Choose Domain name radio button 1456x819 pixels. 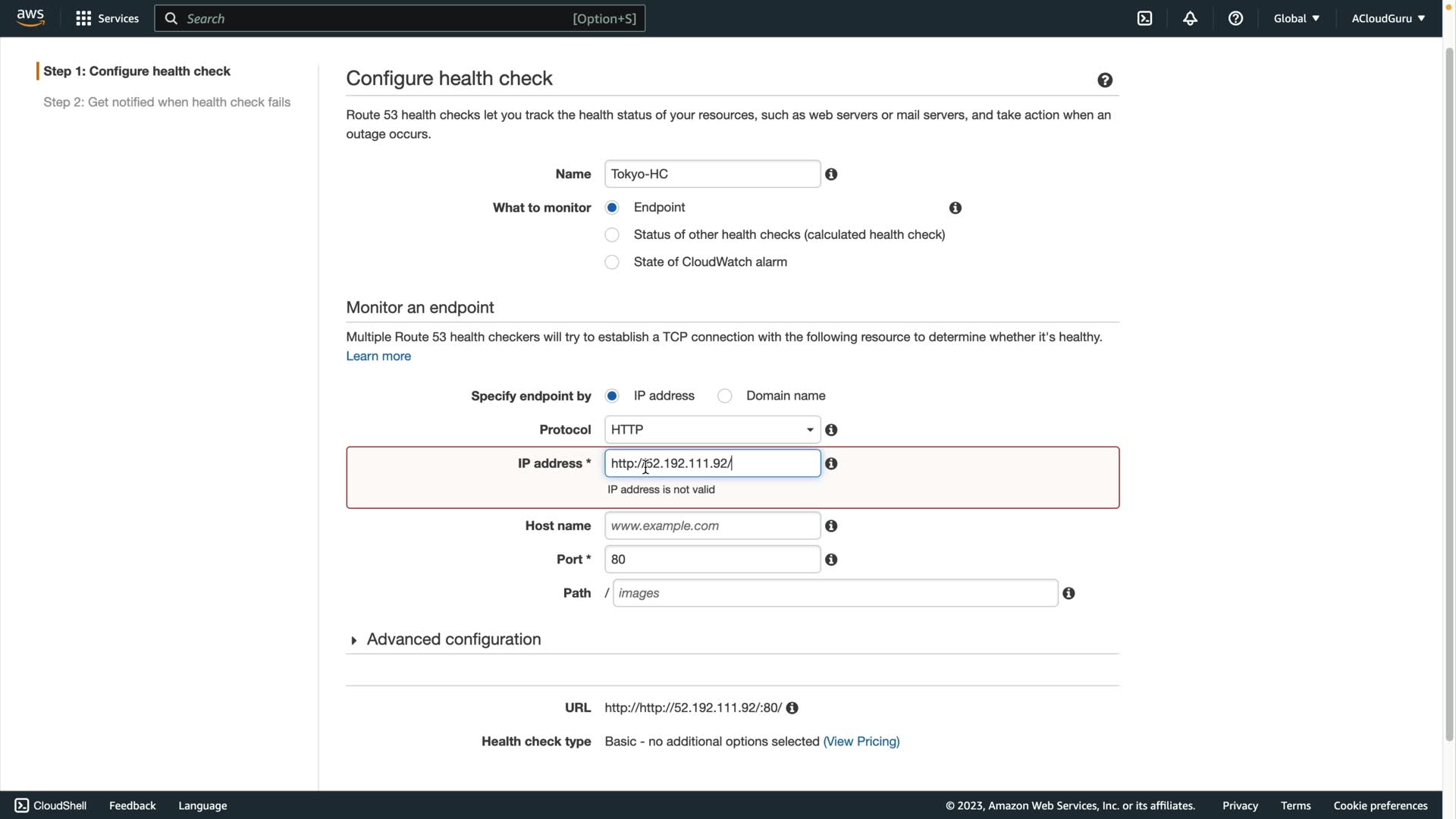725,396
